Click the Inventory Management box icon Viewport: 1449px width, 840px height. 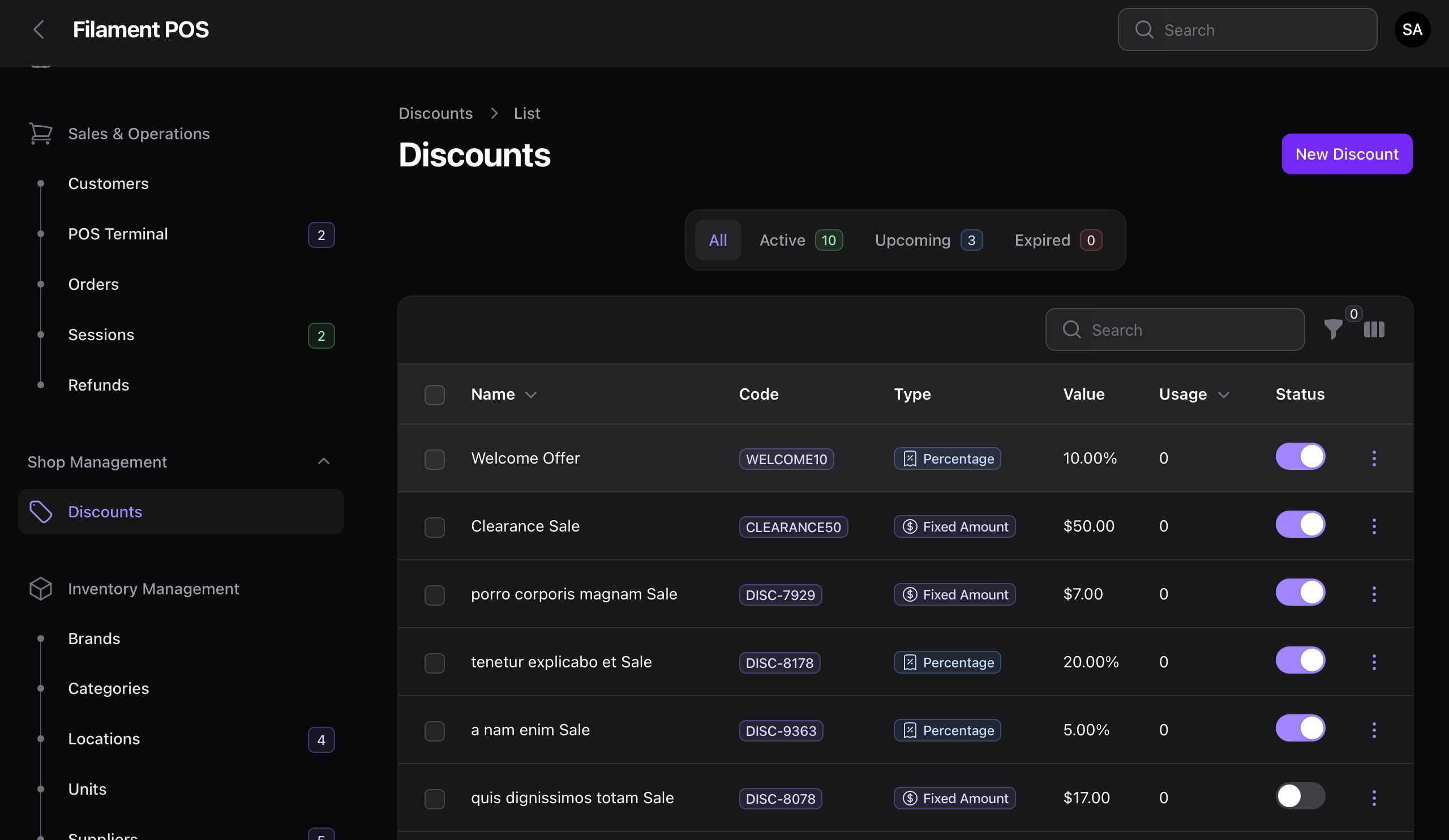click(x=41, y=589)
